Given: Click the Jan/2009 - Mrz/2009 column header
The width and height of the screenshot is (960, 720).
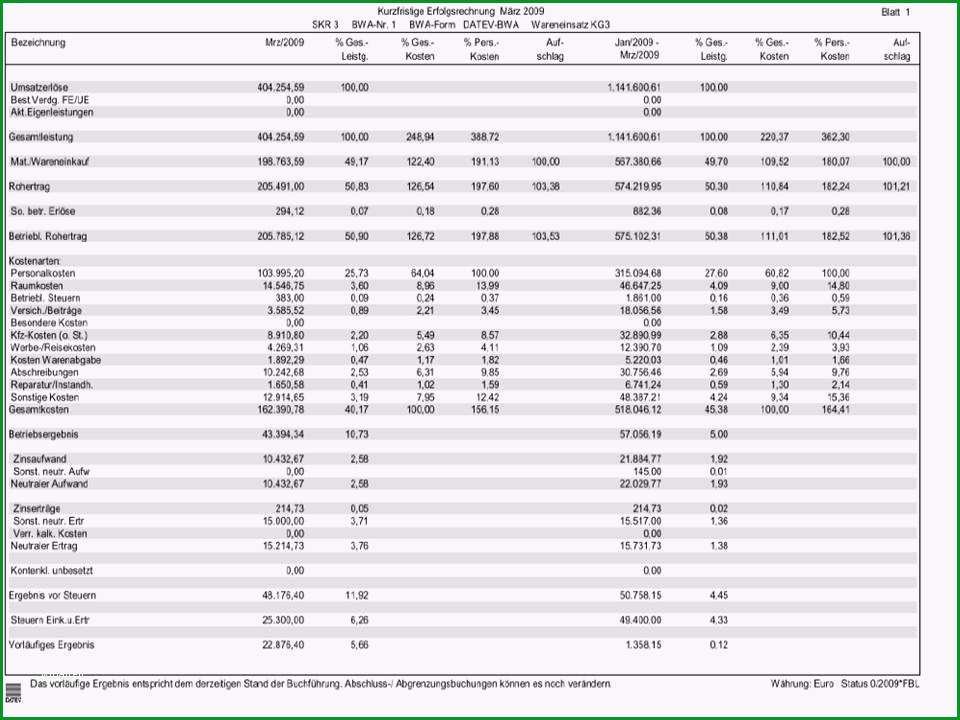Looking at the screenshot, I should pos(637,49).
